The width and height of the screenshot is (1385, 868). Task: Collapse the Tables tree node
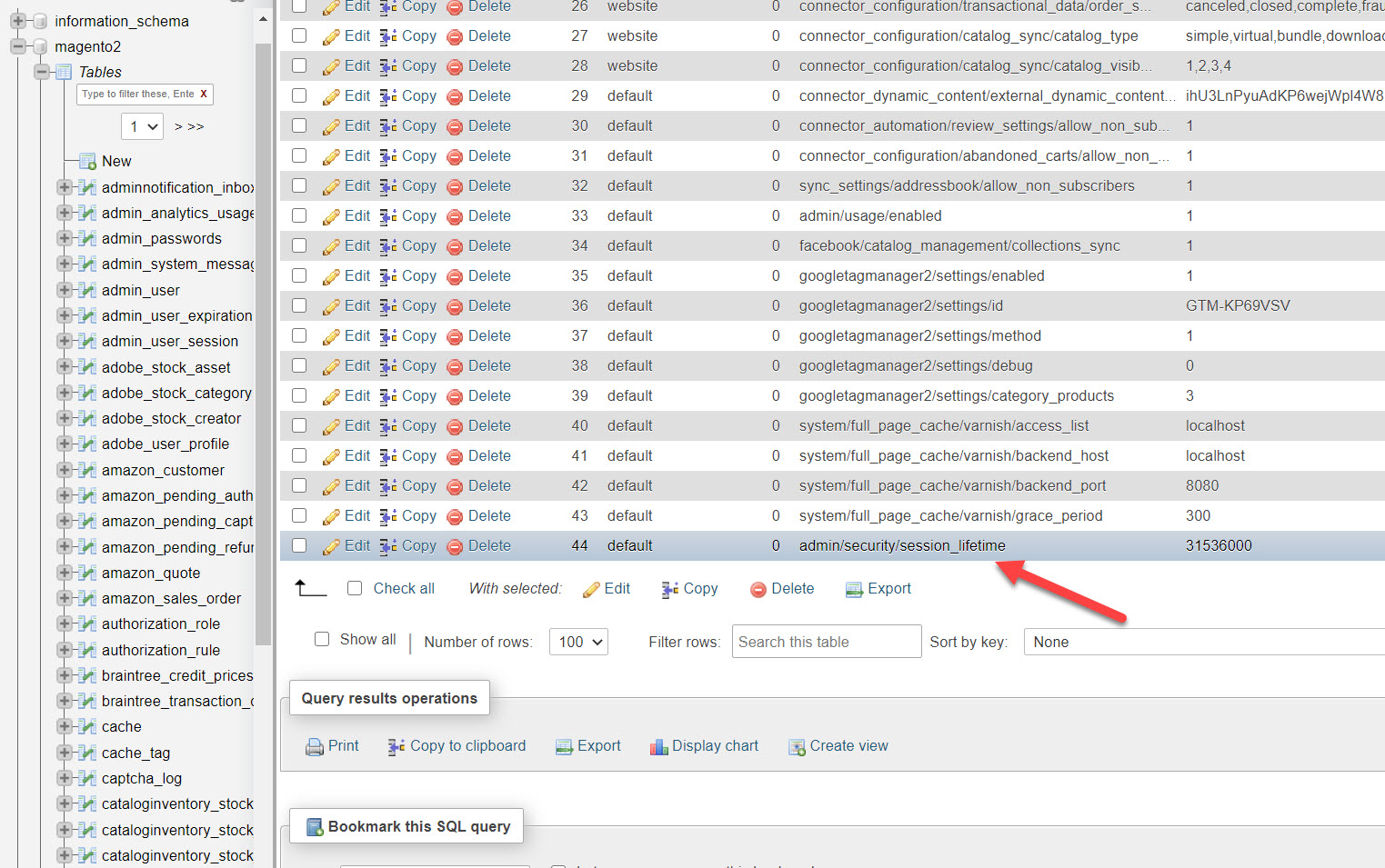click(41, 72)
